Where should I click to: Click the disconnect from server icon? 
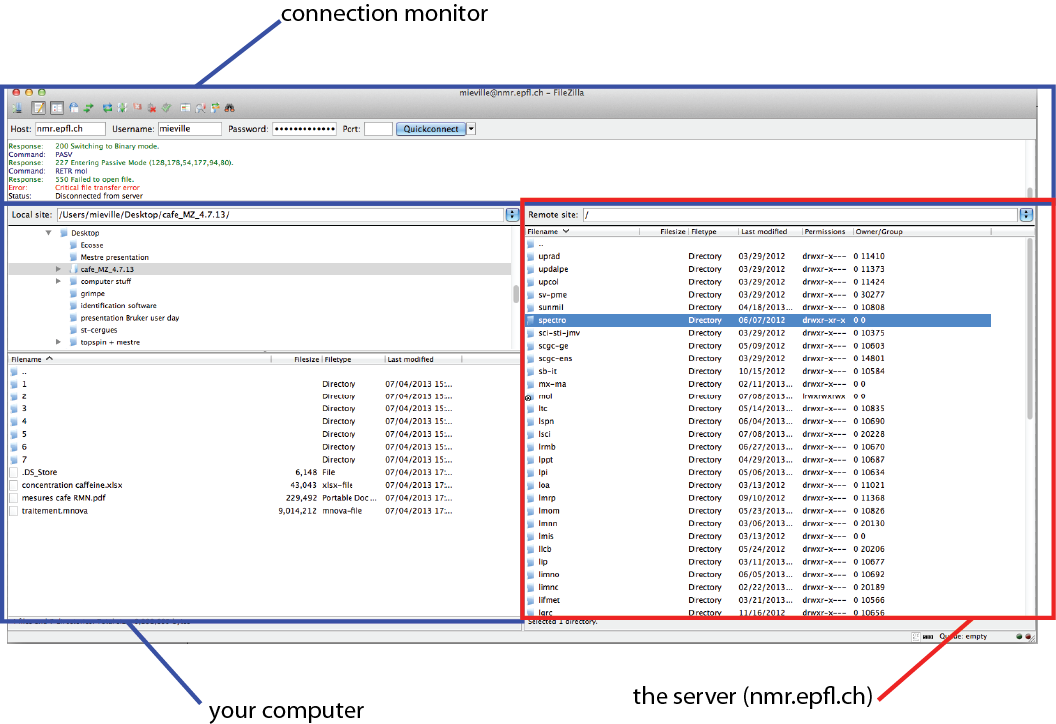[x=152, y=108]
